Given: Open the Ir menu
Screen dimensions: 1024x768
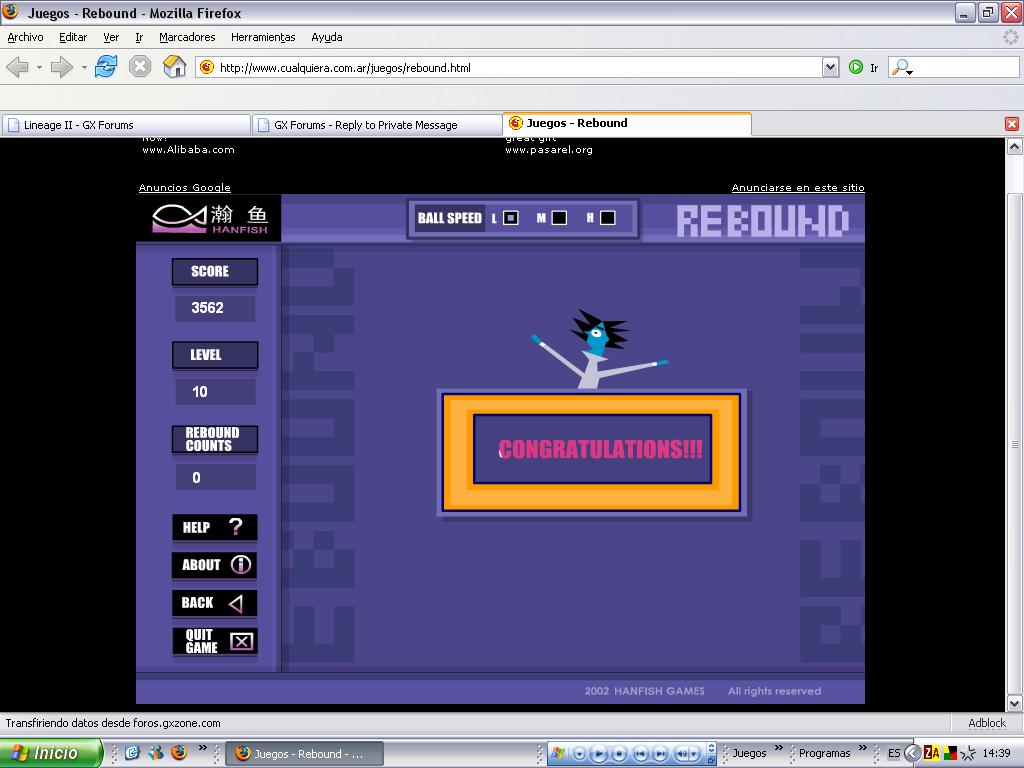Looking at the screenshot, I should point(139,37).
